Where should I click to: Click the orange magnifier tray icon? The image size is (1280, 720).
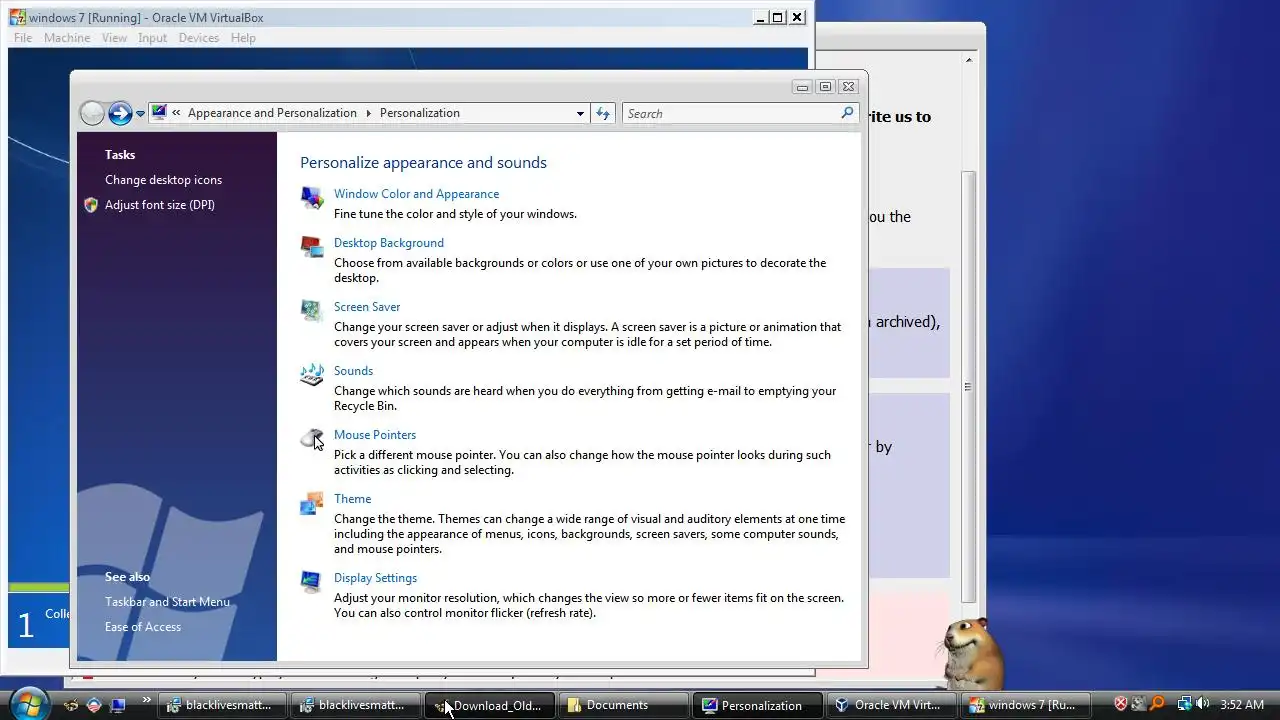(1157, 704)
